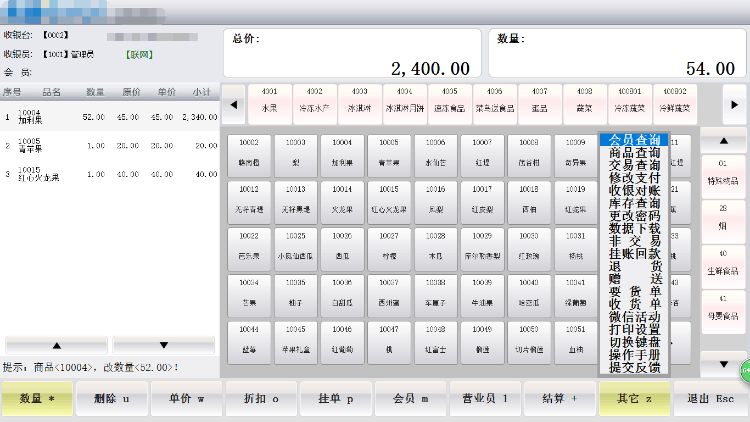
Task: Open side category 28 烟
Action: coord(723,221)
